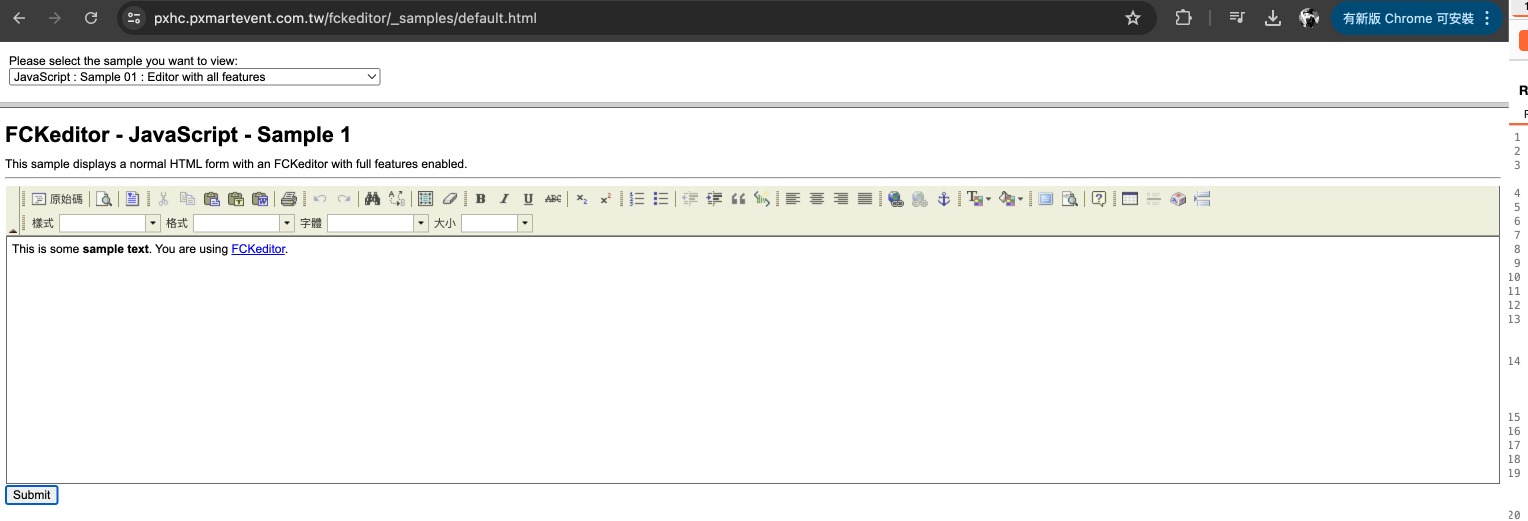Click the numbered list toolbar button
Image resolution: width=1528 pixels, height=521 pixels.
click(637, 199)
